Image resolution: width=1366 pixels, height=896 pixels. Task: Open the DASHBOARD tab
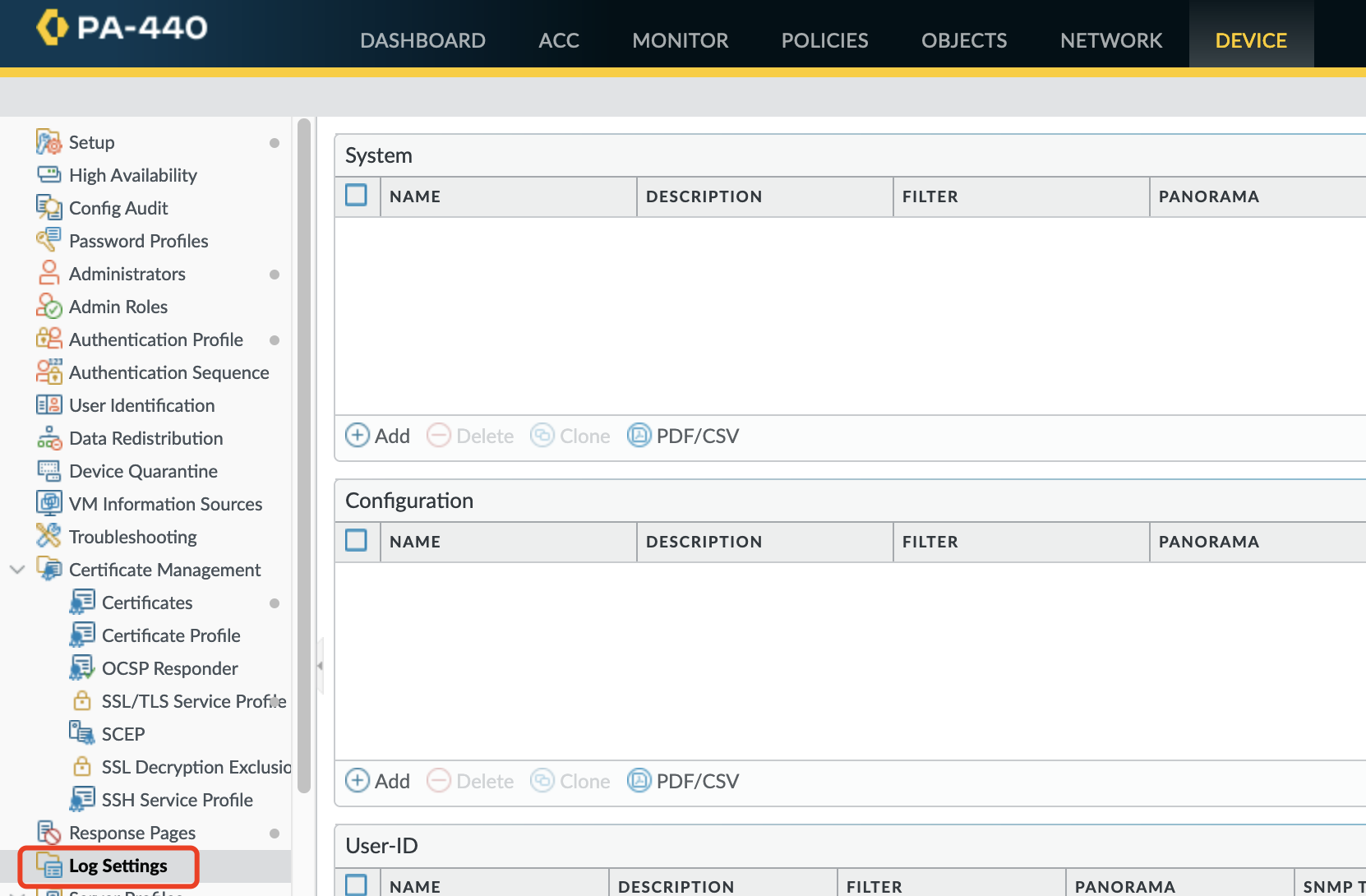coord(422,40)
